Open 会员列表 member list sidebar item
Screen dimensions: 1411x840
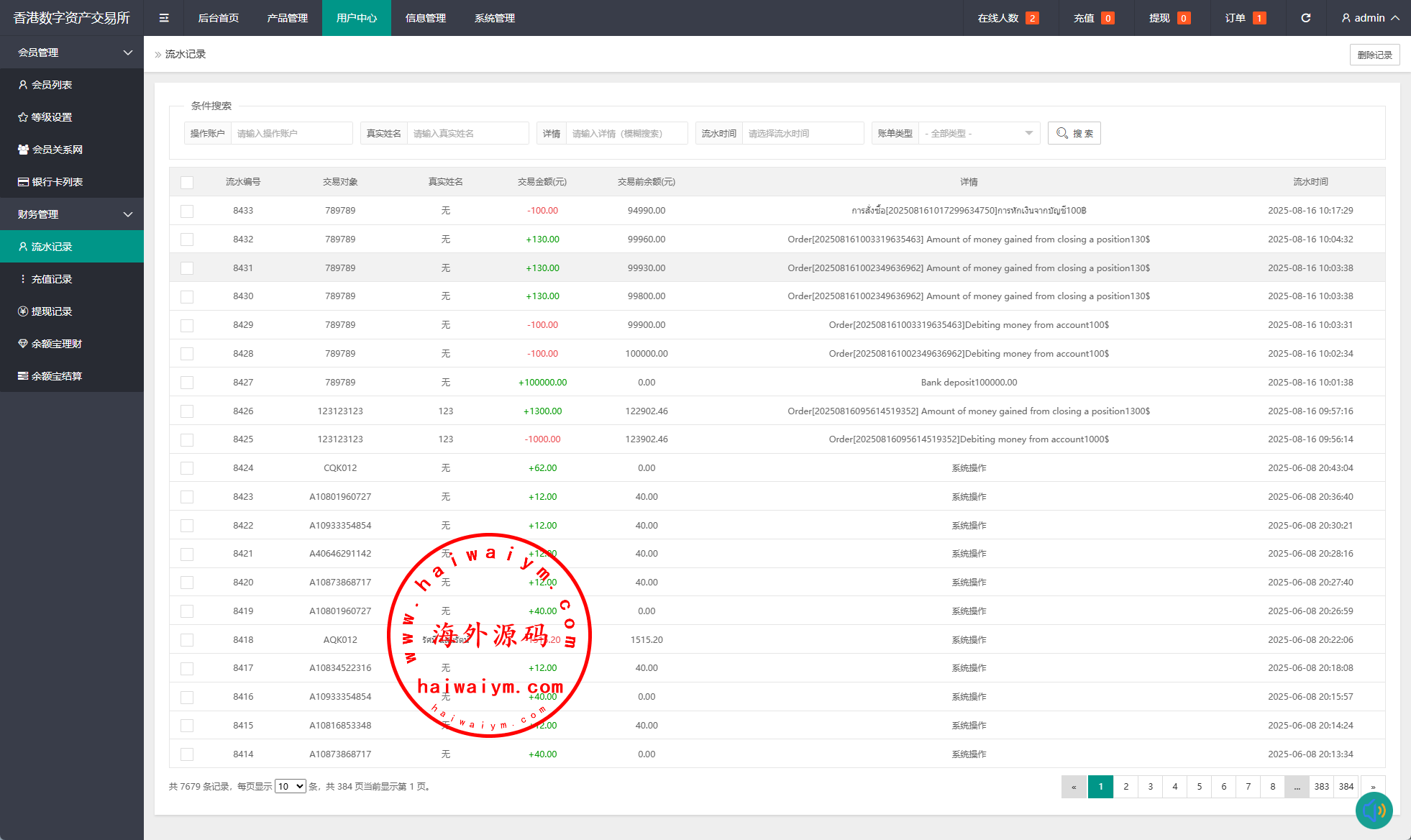[x=52, y=85]
